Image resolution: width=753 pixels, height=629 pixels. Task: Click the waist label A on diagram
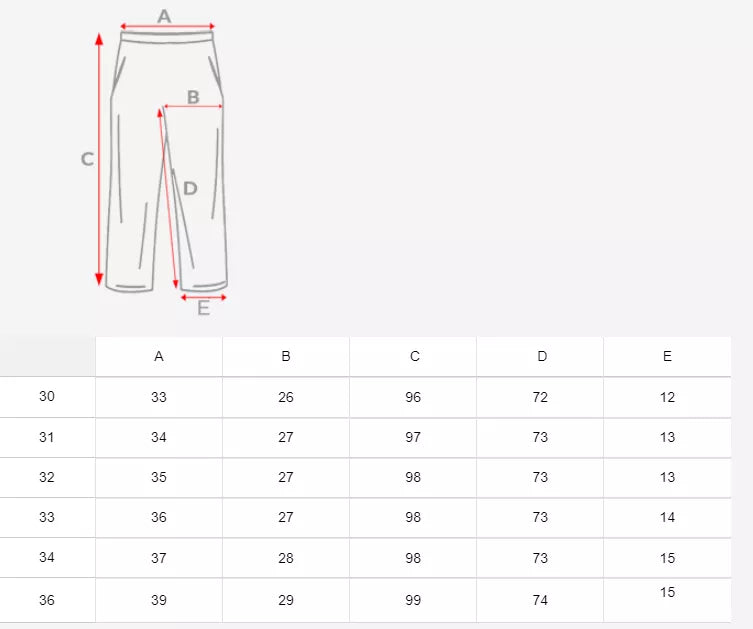(165, 15)
